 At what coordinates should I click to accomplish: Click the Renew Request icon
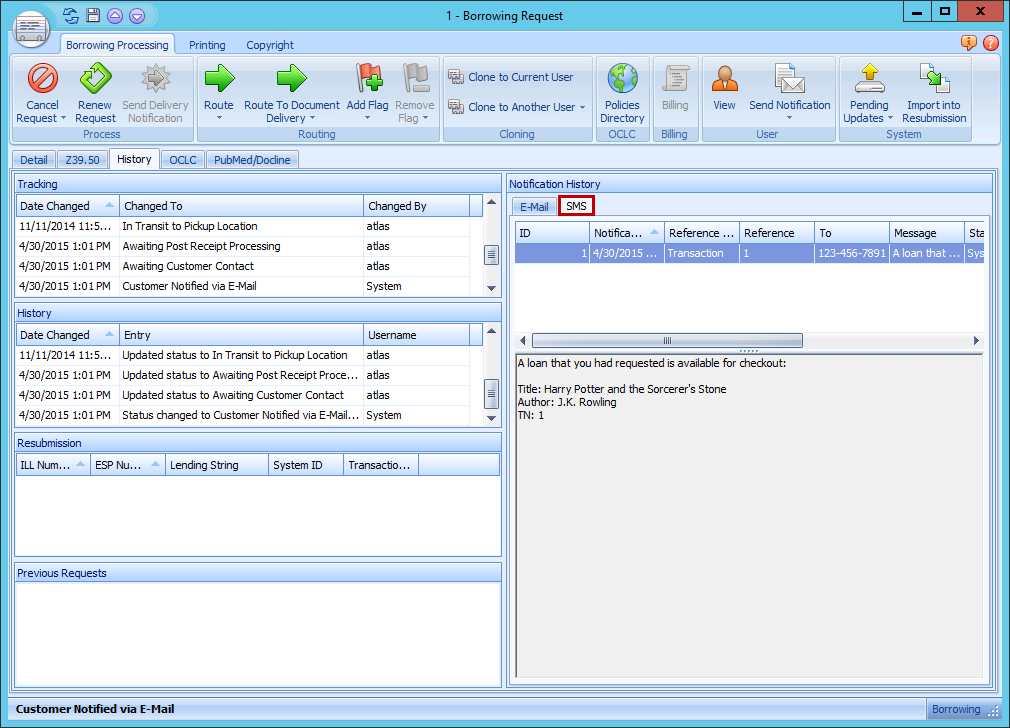(95, 79)
